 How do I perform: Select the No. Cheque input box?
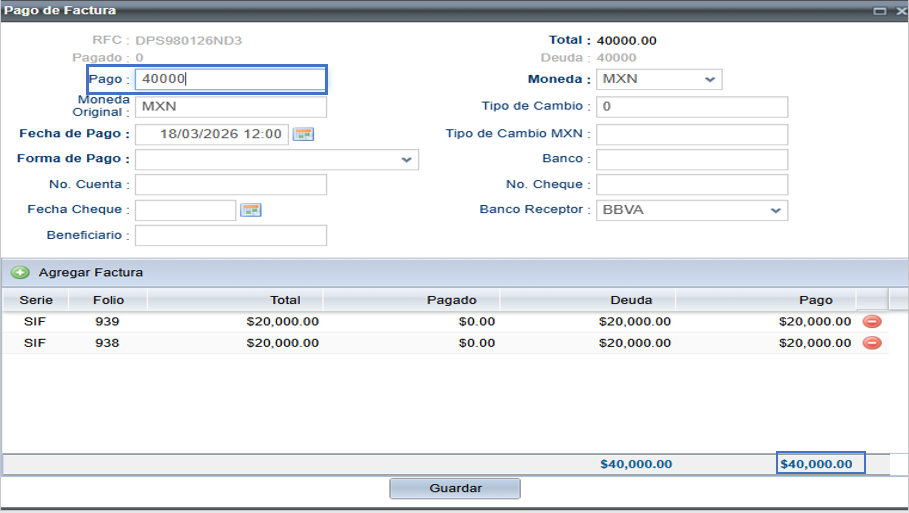(x=691, y=185)
